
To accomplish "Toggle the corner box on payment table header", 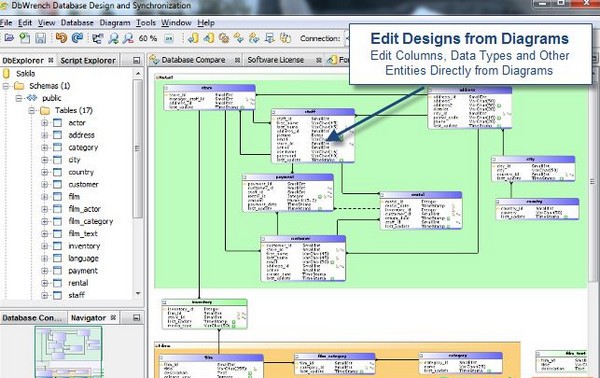I will coord(245,177).
